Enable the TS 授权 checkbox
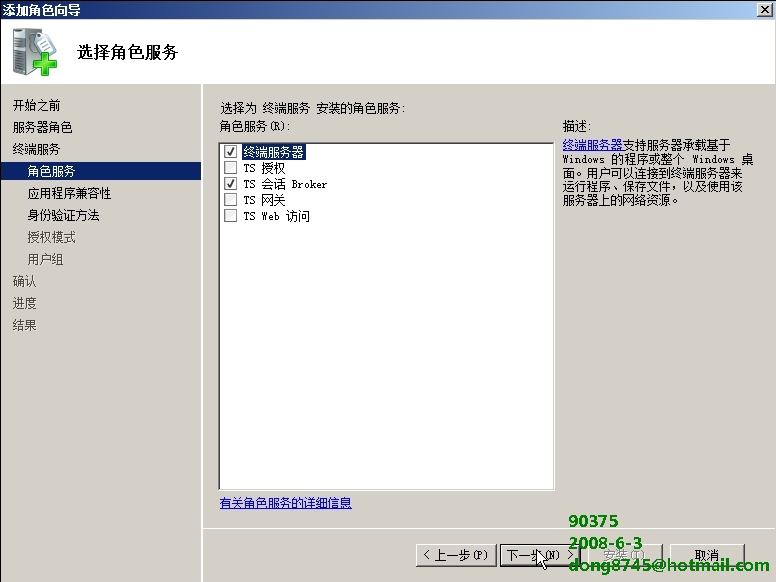 tap(230, 168)
